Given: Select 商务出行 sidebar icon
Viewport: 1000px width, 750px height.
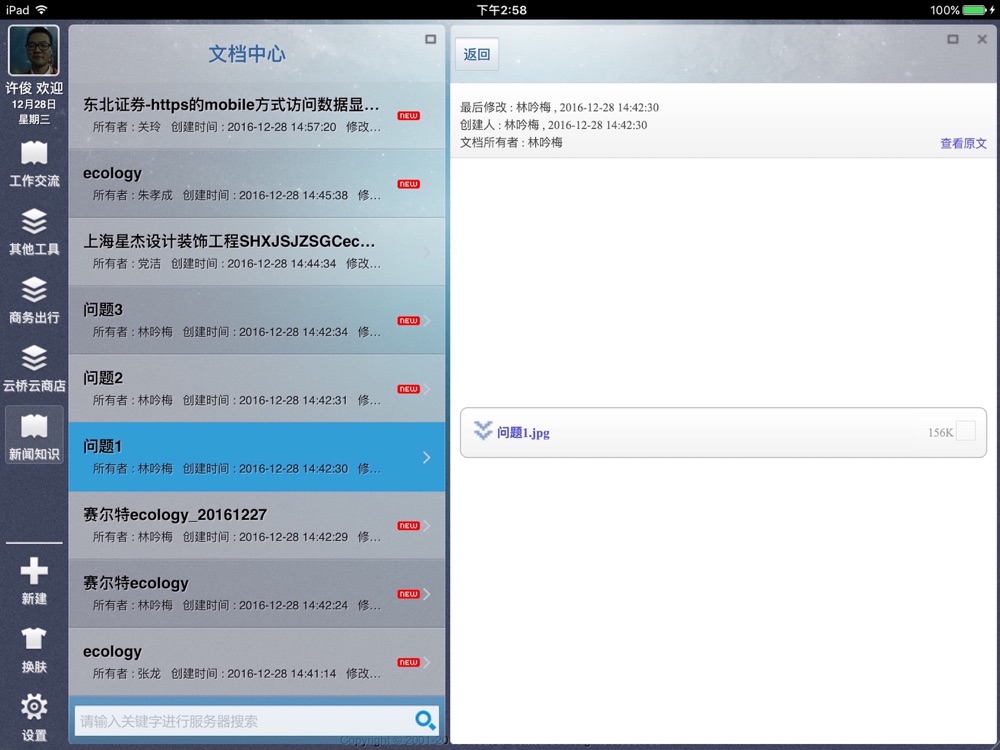Looking at the screenshot, I should point(34,300).
